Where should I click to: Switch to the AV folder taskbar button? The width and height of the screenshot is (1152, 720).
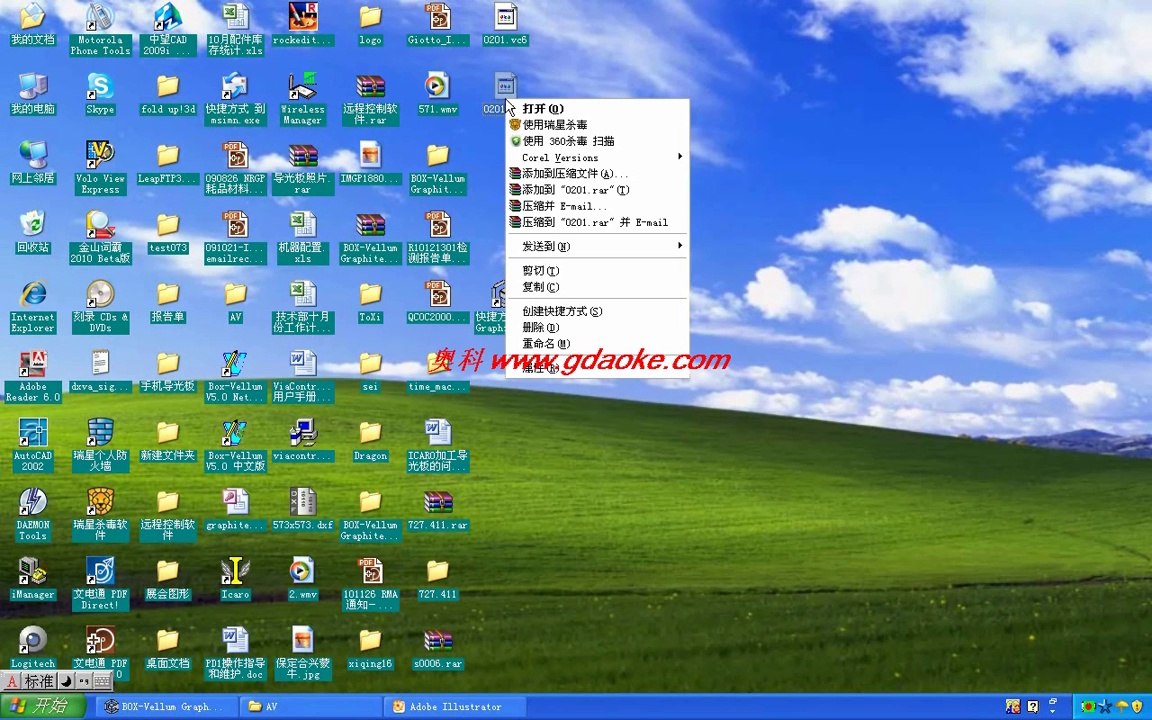pos(311,707)
